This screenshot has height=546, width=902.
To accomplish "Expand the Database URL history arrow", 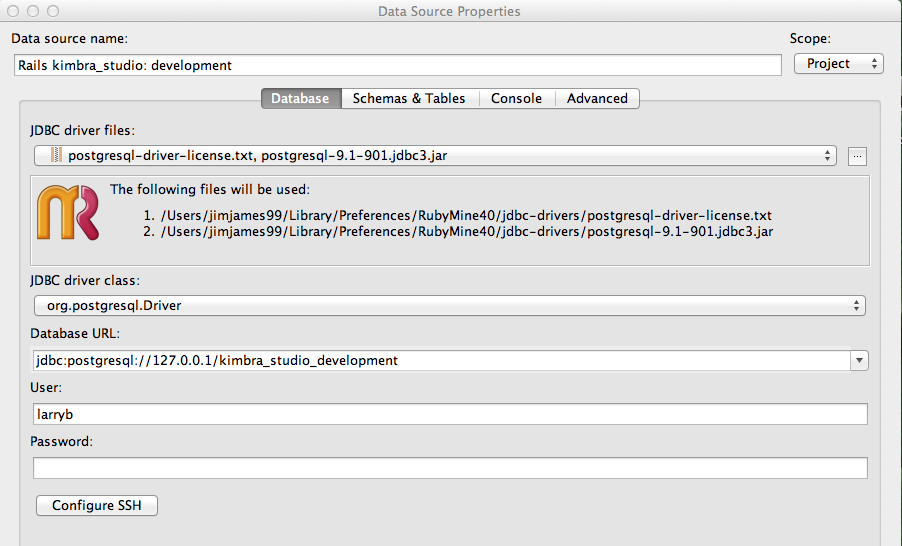I will pyautogui.click(x=859, y=361).
